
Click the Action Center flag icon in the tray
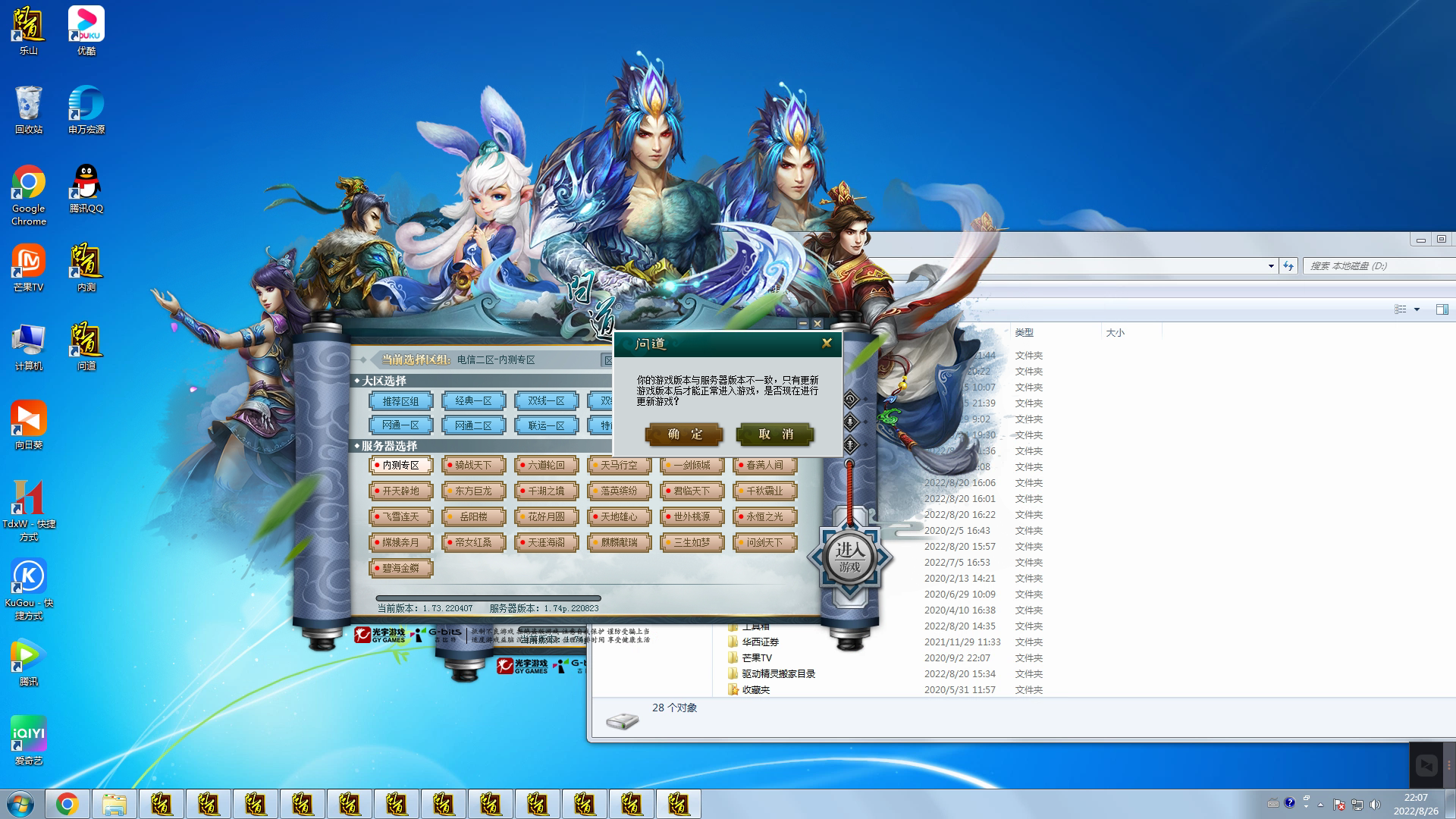pyautogui.click(x=1339, y=804)
